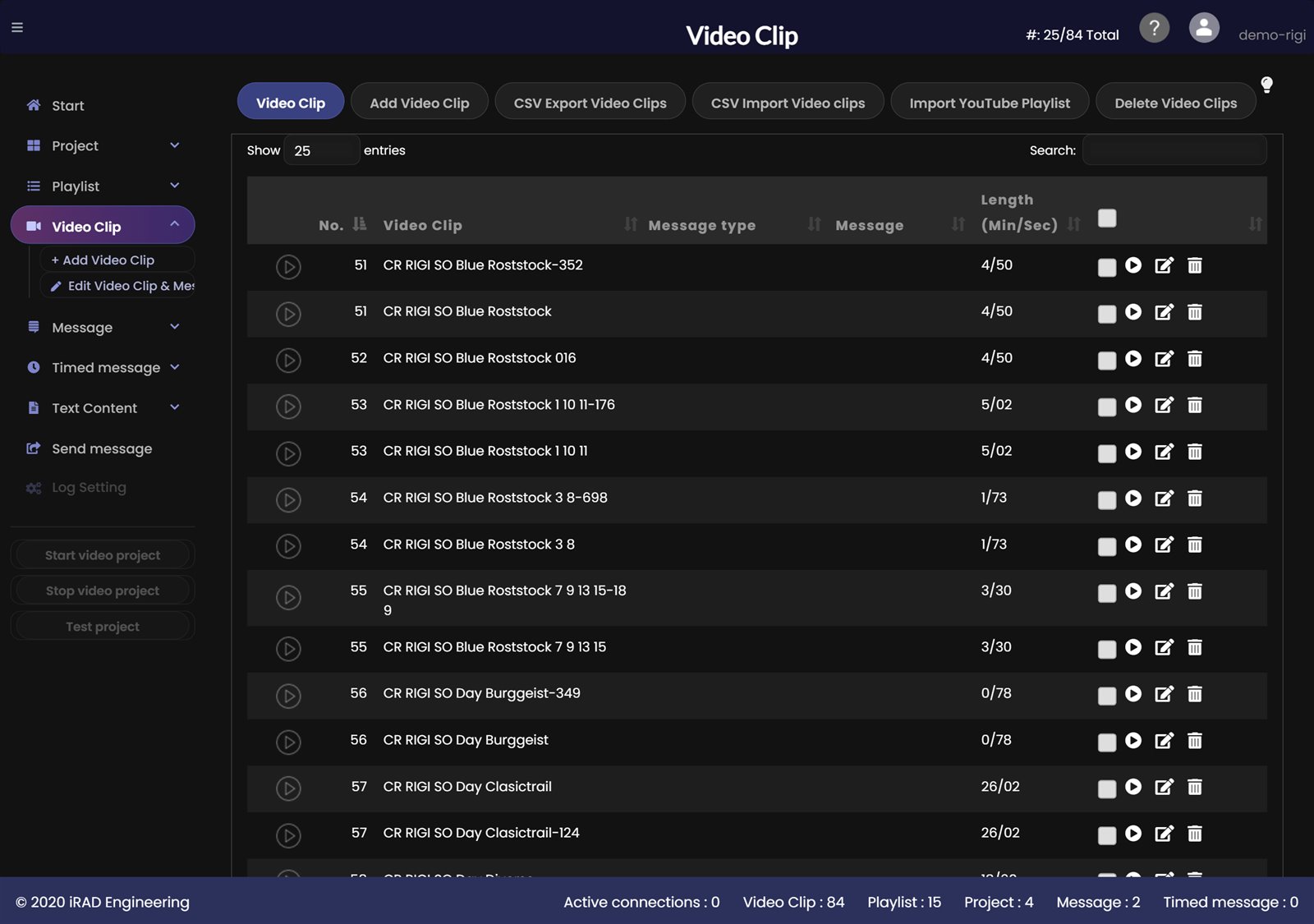Screen dimensions: 1314x924
Task: Click filled play icon for CR RIGI SO Day Clasictrail-124
Action: 1133,834
